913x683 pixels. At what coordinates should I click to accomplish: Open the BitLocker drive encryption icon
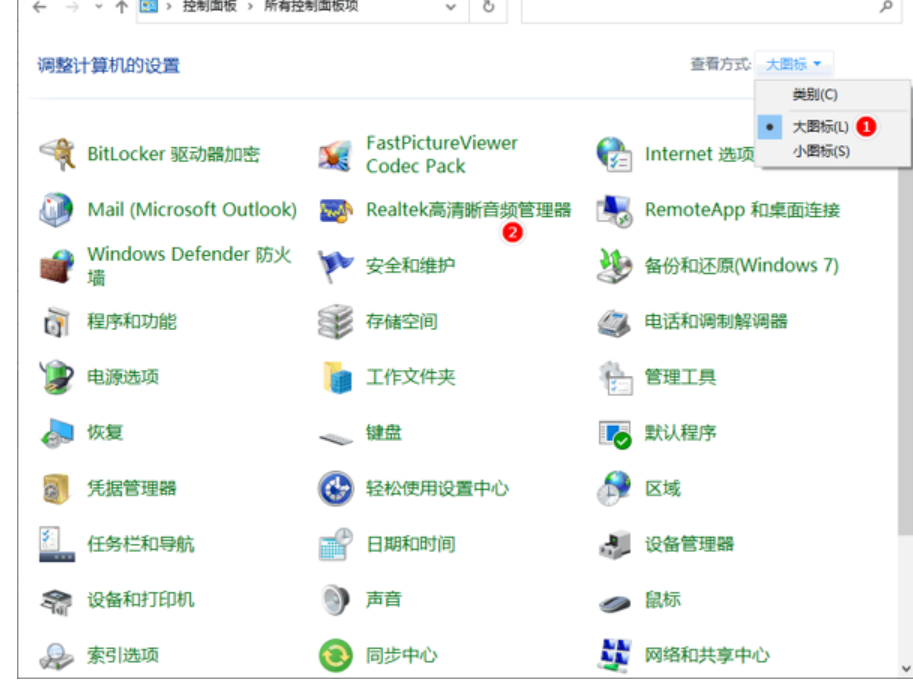(56, 154)
